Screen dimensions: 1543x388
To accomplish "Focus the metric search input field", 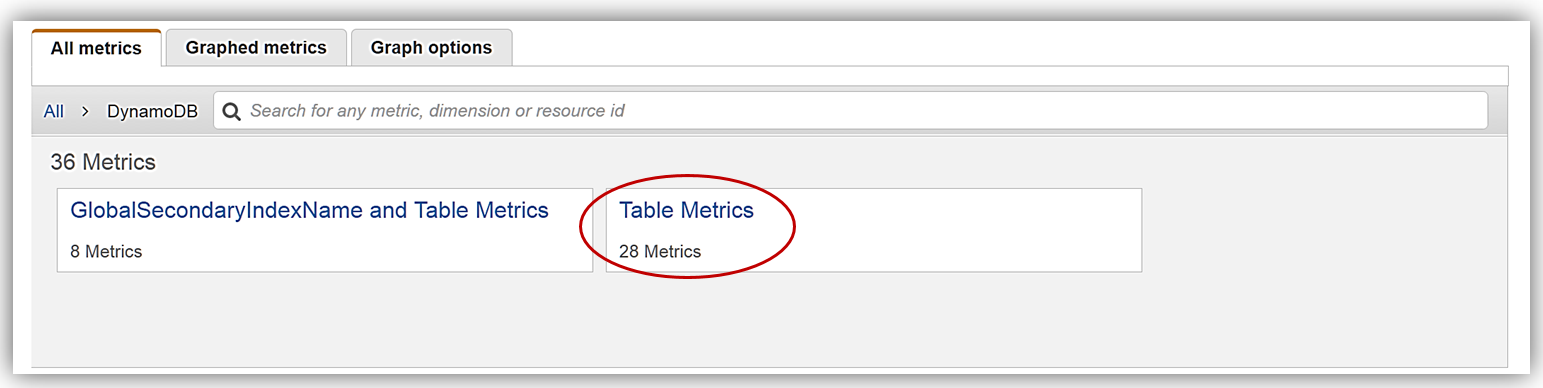I will pos(850,111).
